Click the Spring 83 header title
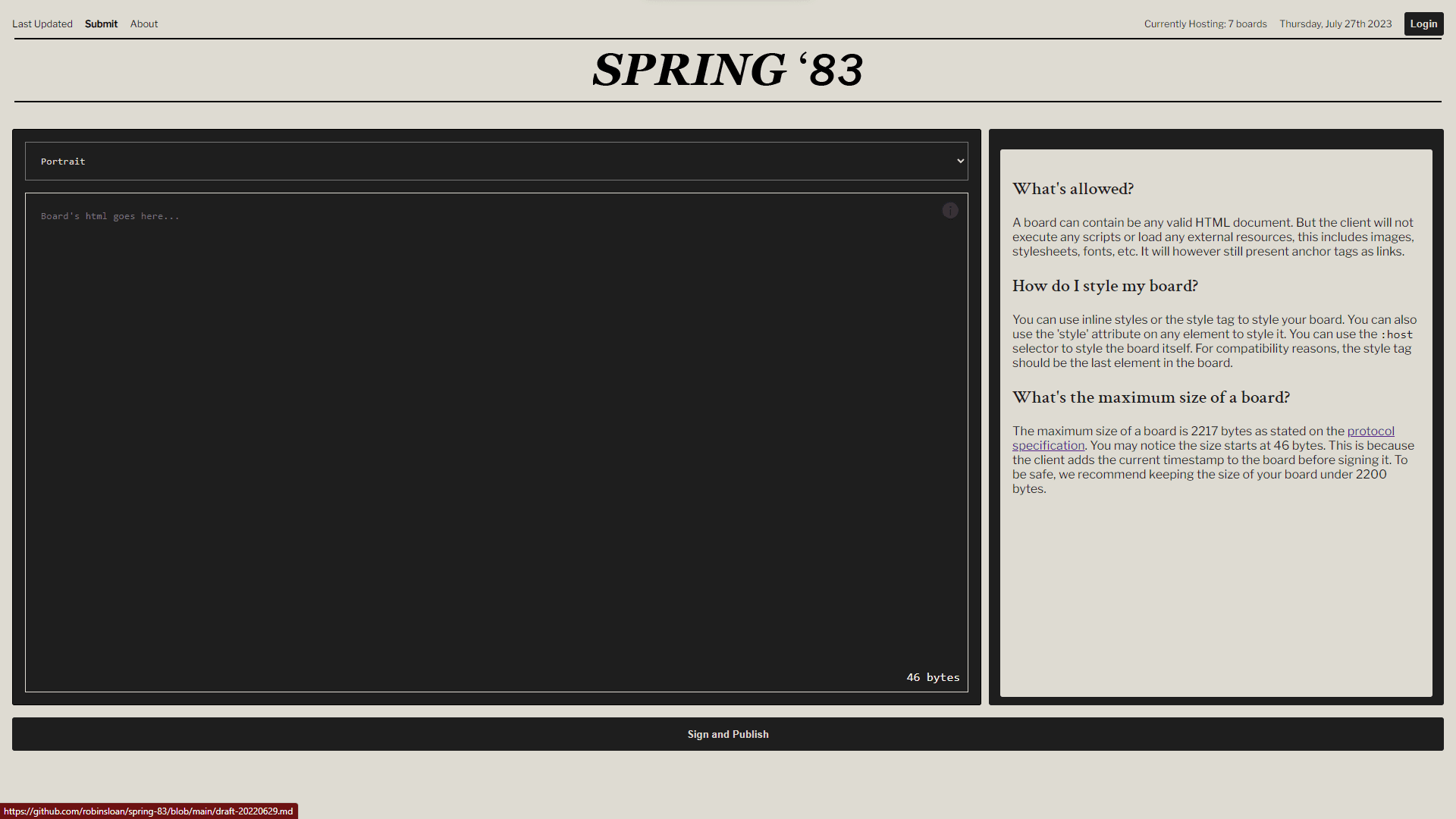 point(728,70)
